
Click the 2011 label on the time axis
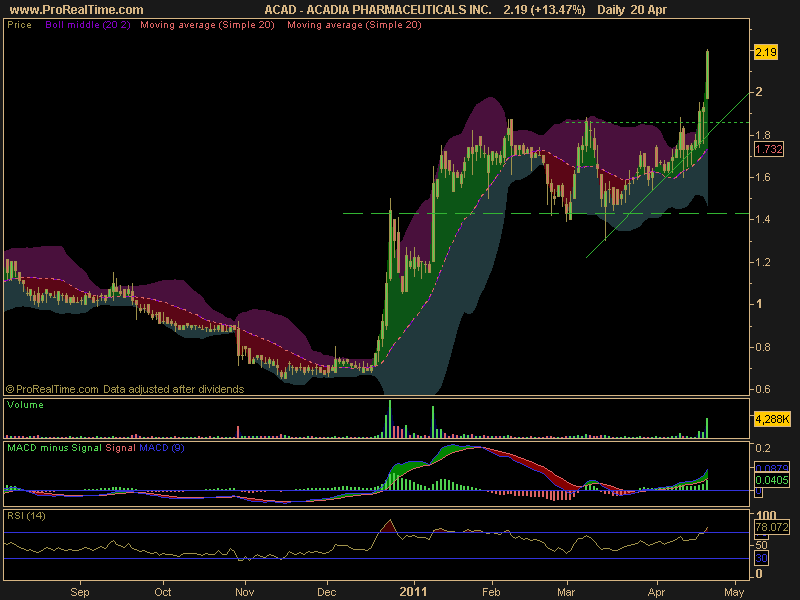[x=413, y=592]
